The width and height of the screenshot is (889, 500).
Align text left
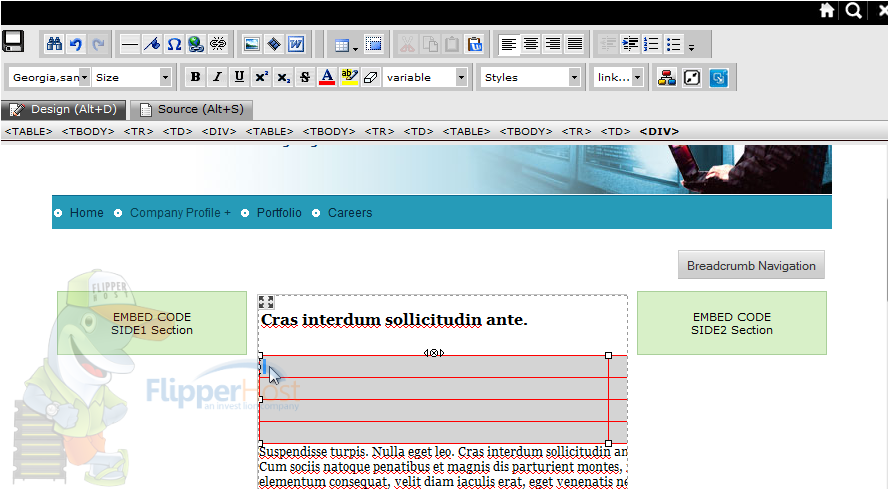point(509,44)
